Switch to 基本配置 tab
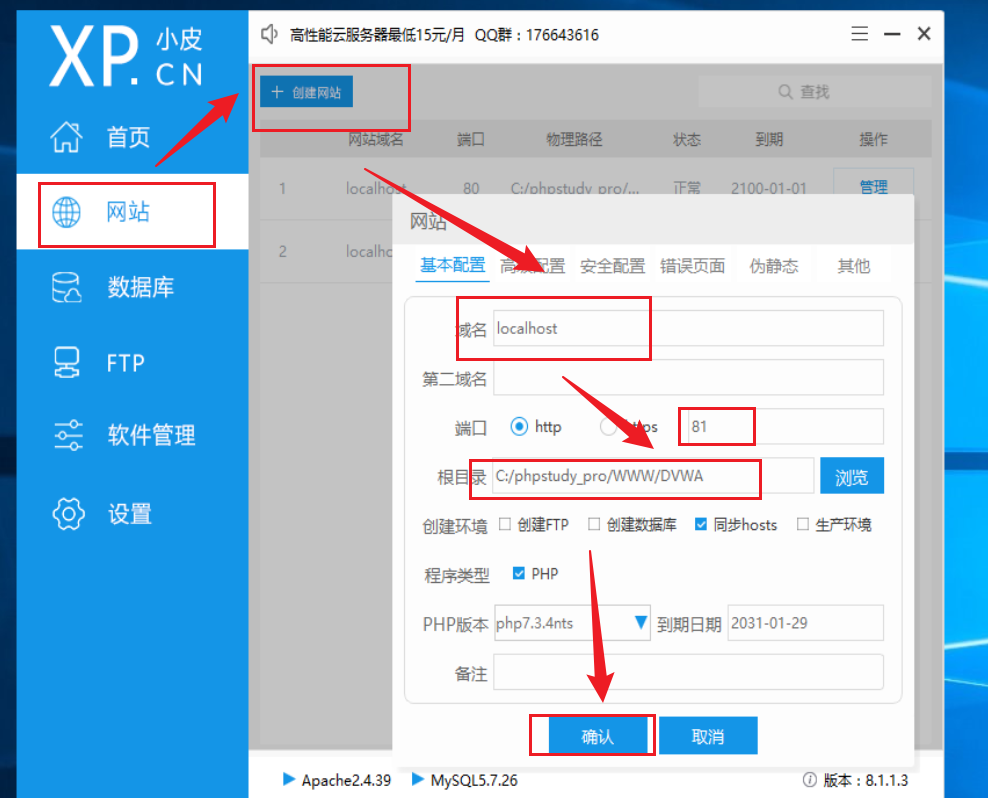Screen dimensions: 988x798 [x=452, y=265]
